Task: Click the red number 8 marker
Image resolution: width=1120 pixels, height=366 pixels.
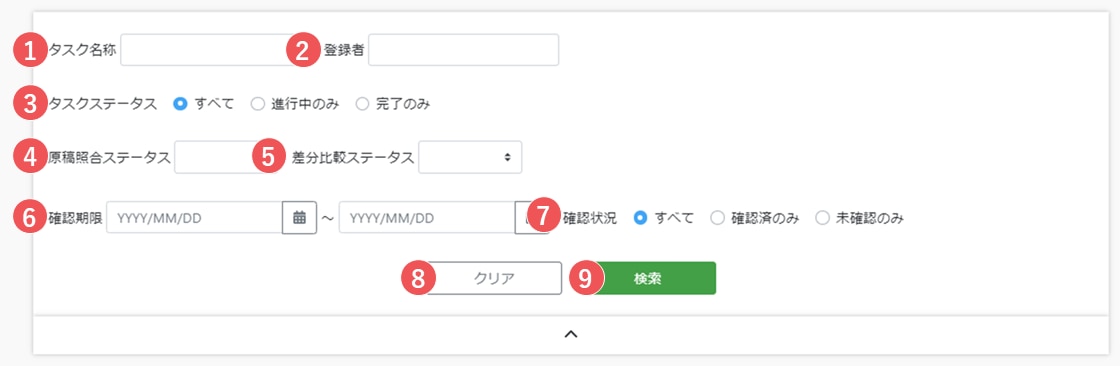Action: click(x=418, y=279)
